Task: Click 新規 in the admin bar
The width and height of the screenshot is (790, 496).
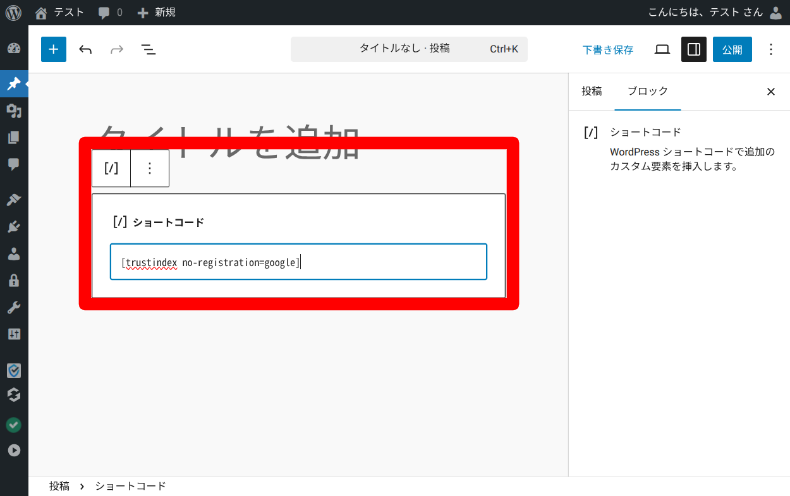Action: 156,12
